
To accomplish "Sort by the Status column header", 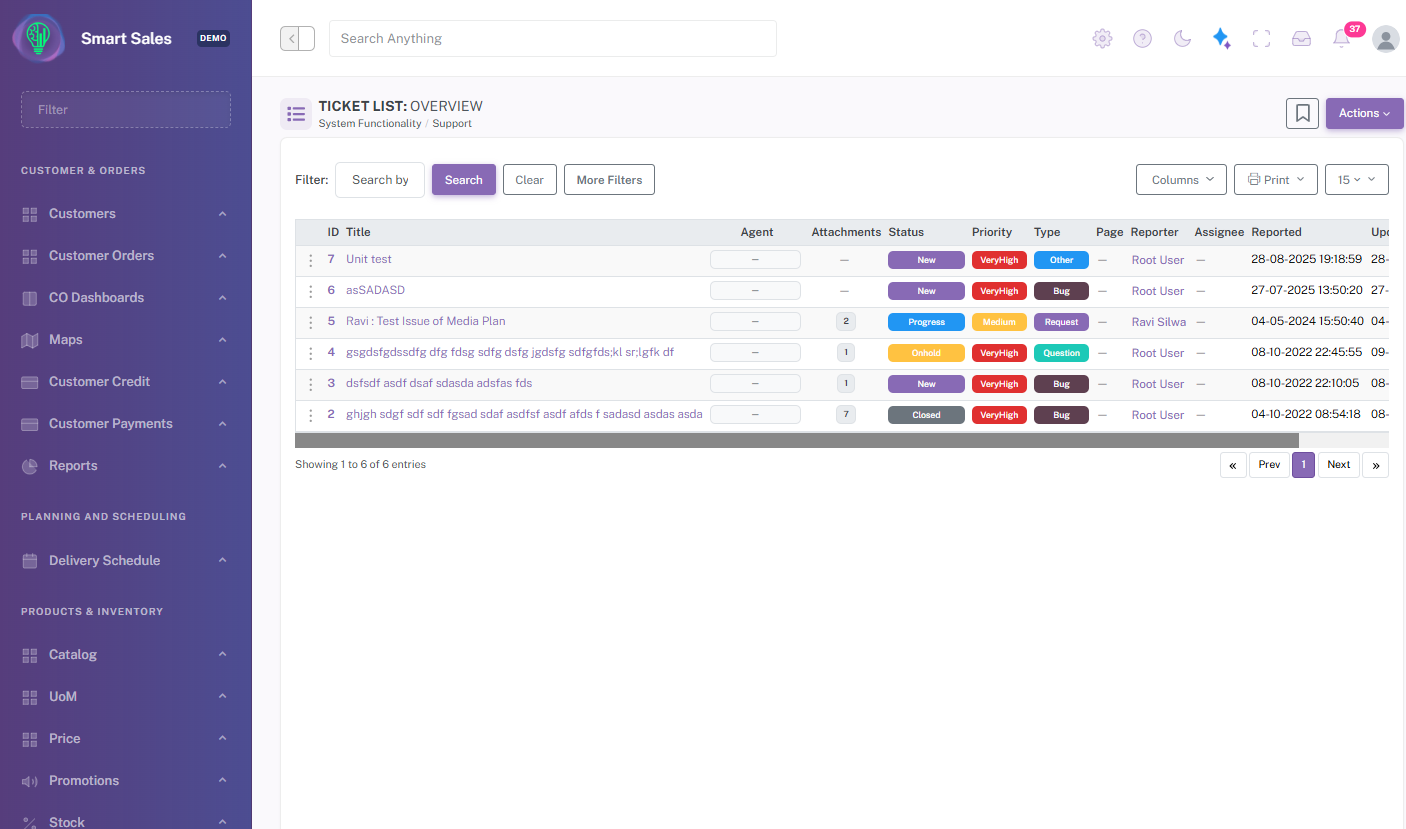I will (x=906, y=232).
